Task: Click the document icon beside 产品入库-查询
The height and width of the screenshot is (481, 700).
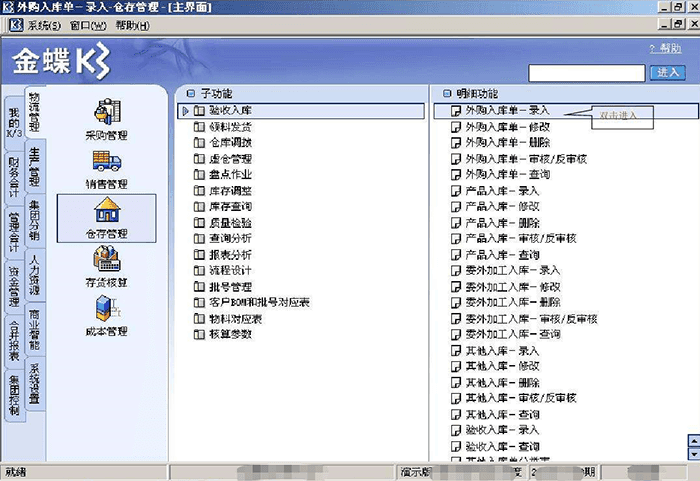Action: point(456,255)
